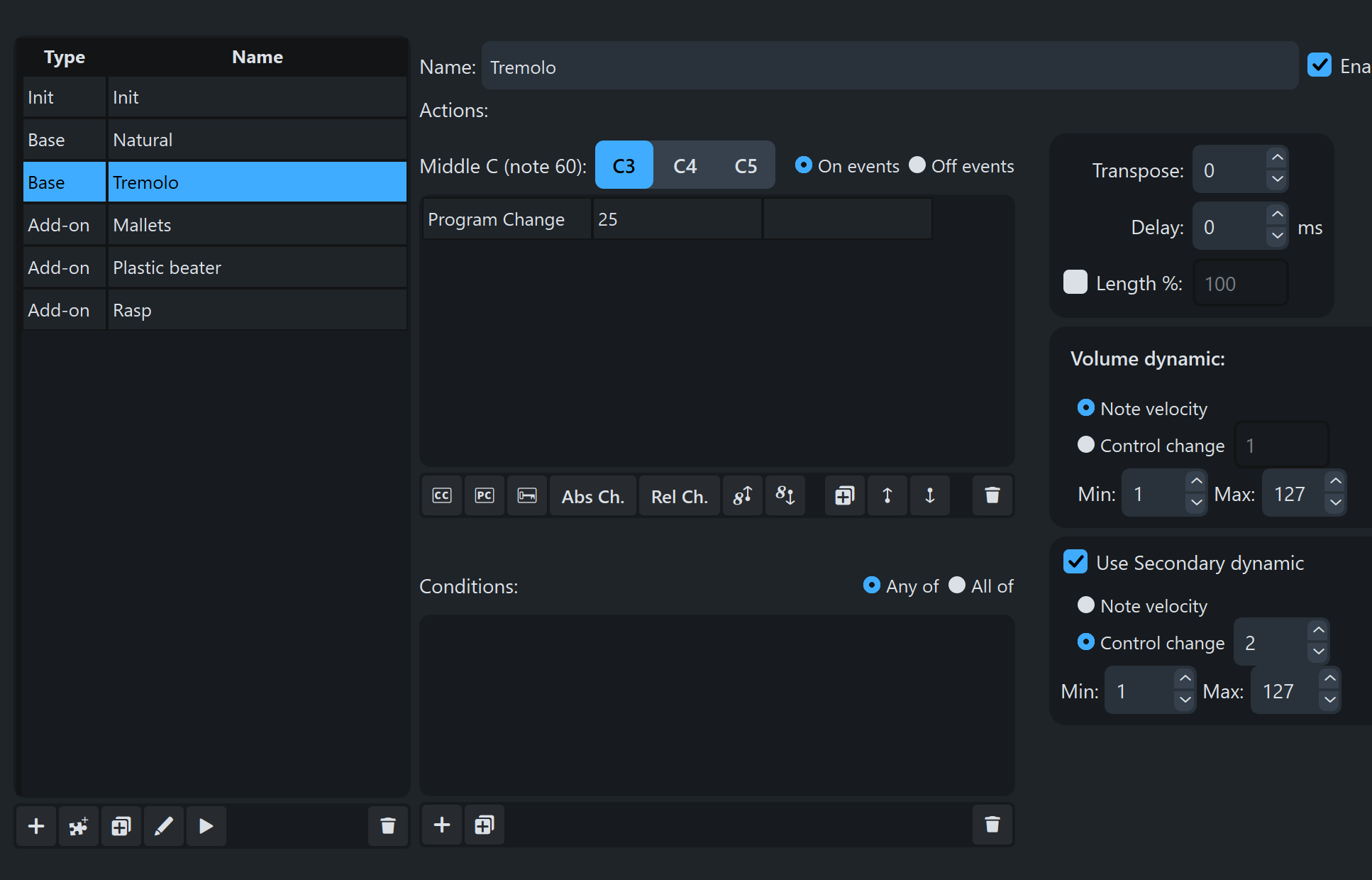Increment the secondary Control change number

click(1318, 630)
